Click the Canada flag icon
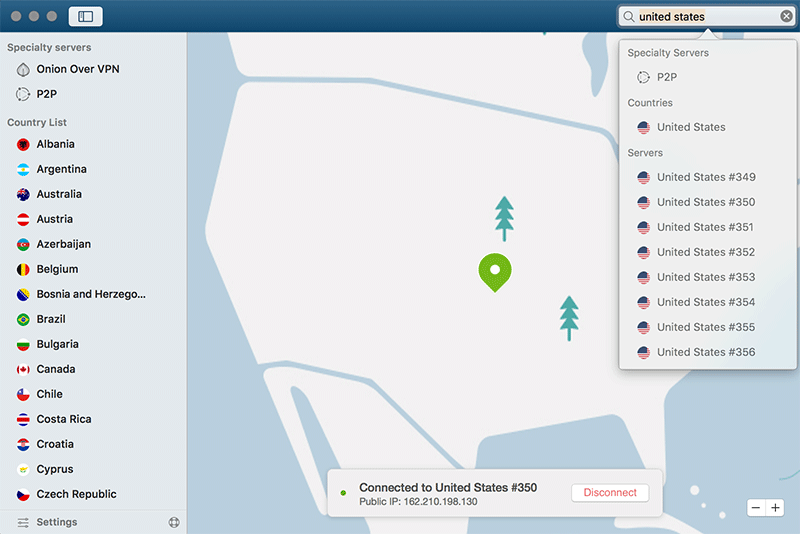This screenshot has width=800, height=534. click(23, 369)
